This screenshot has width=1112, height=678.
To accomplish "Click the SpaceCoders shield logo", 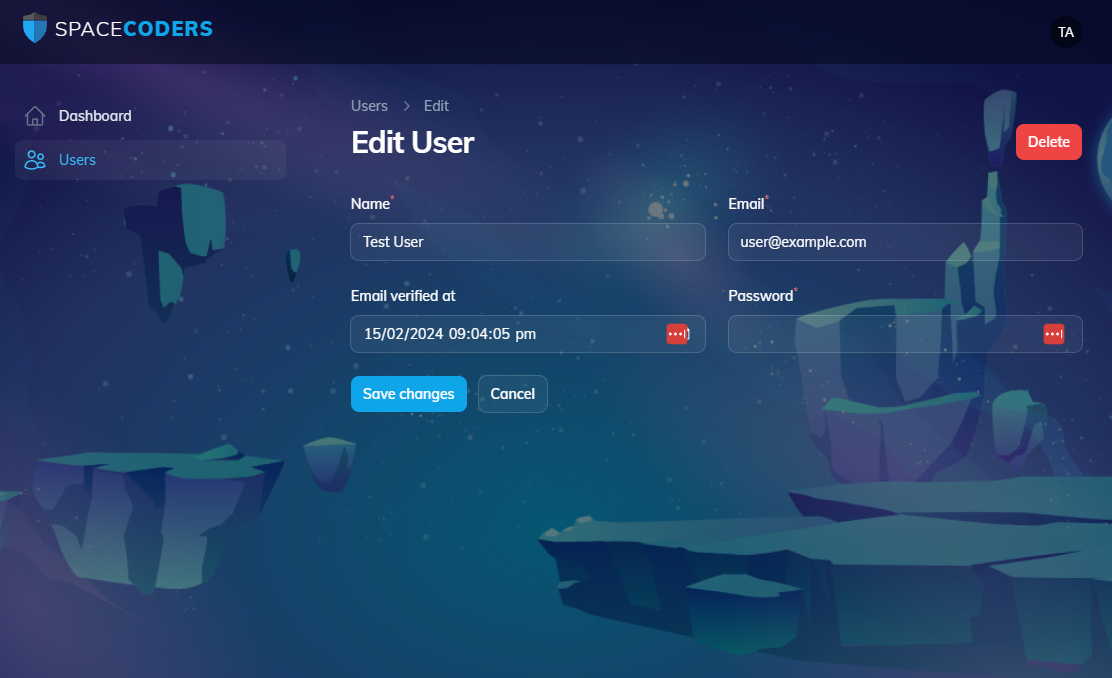I will pyautogui.click(x=35, y=28).
